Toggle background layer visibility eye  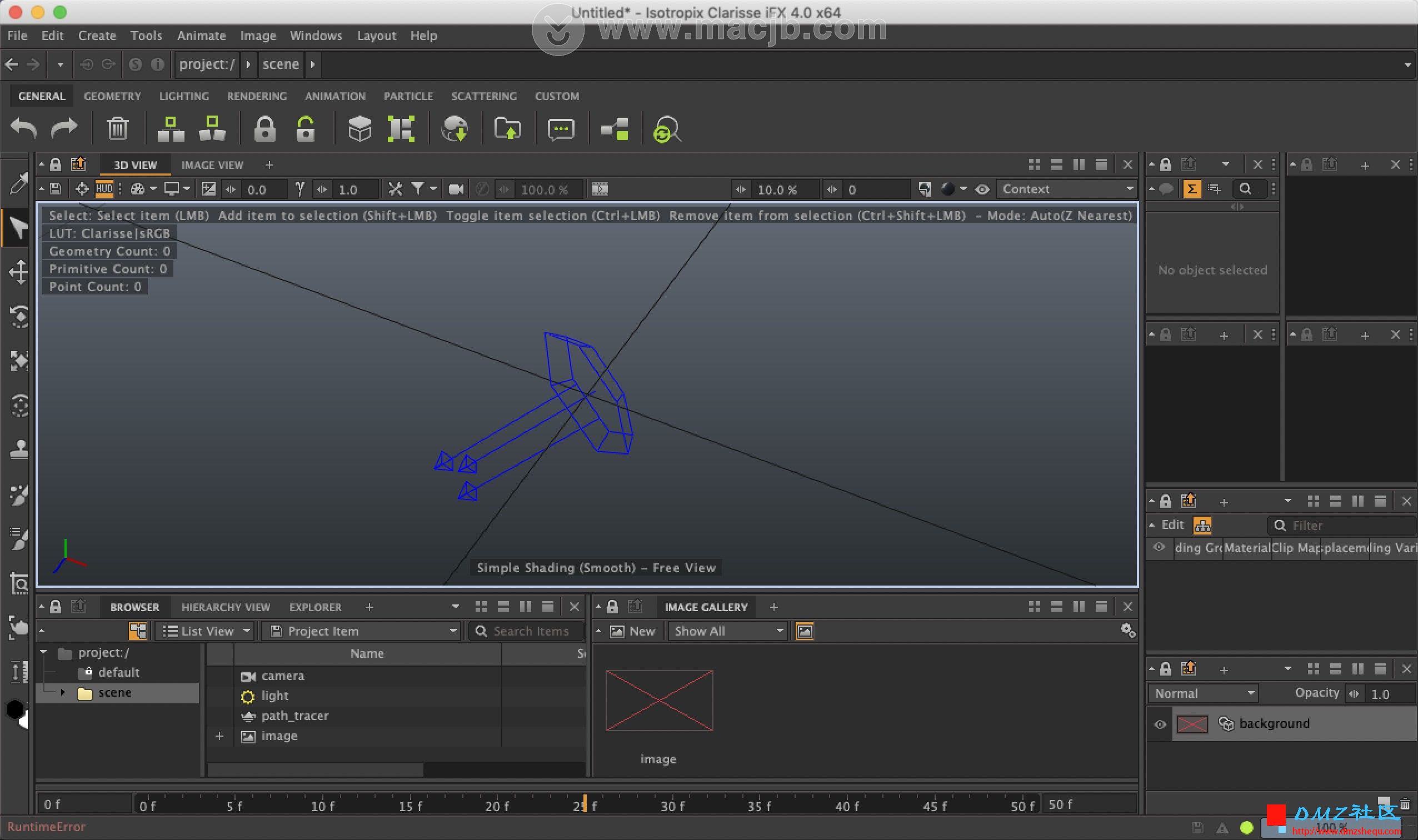tap(1159, 724)
